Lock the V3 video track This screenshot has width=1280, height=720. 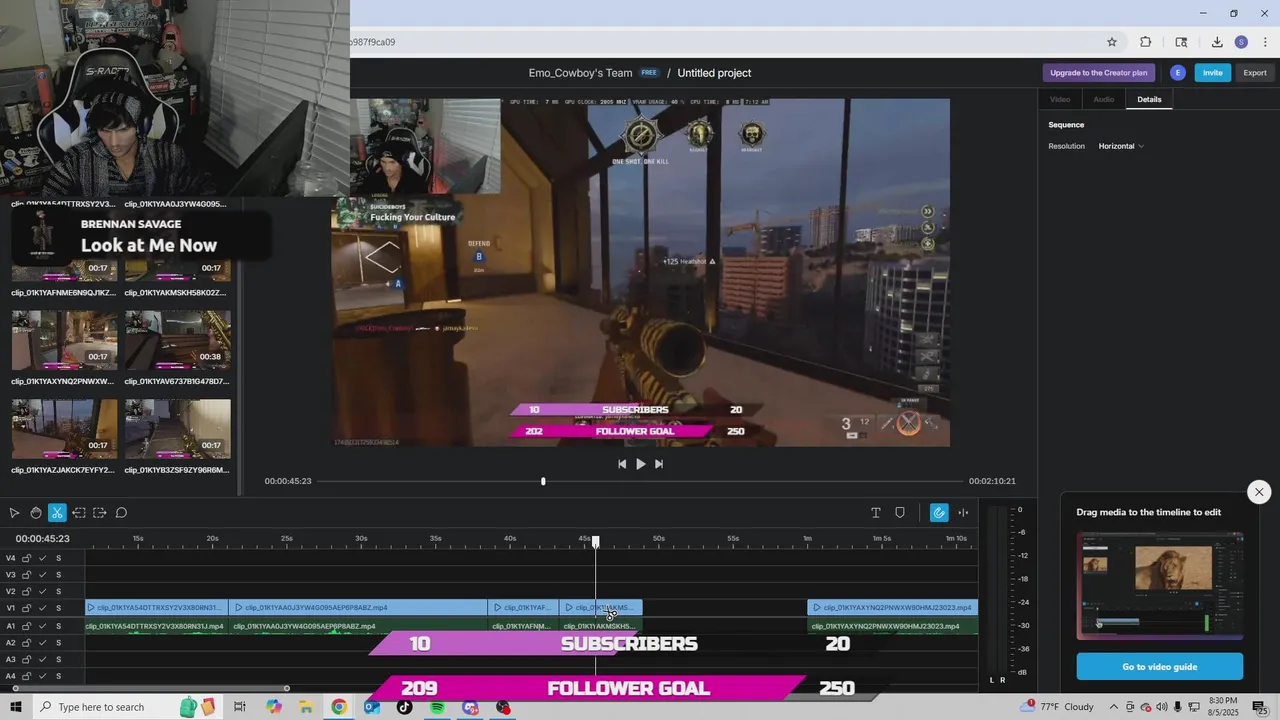[x=27, y=575]
